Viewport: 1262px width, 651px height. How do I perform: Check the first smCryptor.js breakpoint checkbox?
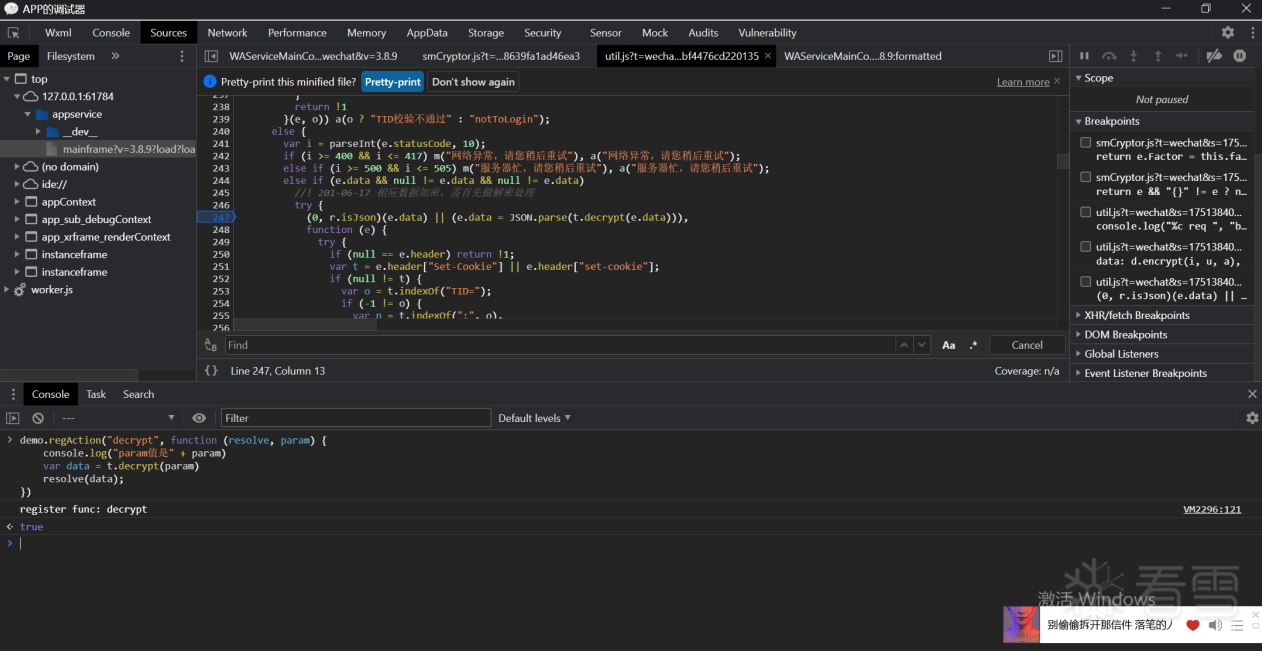1085,143
